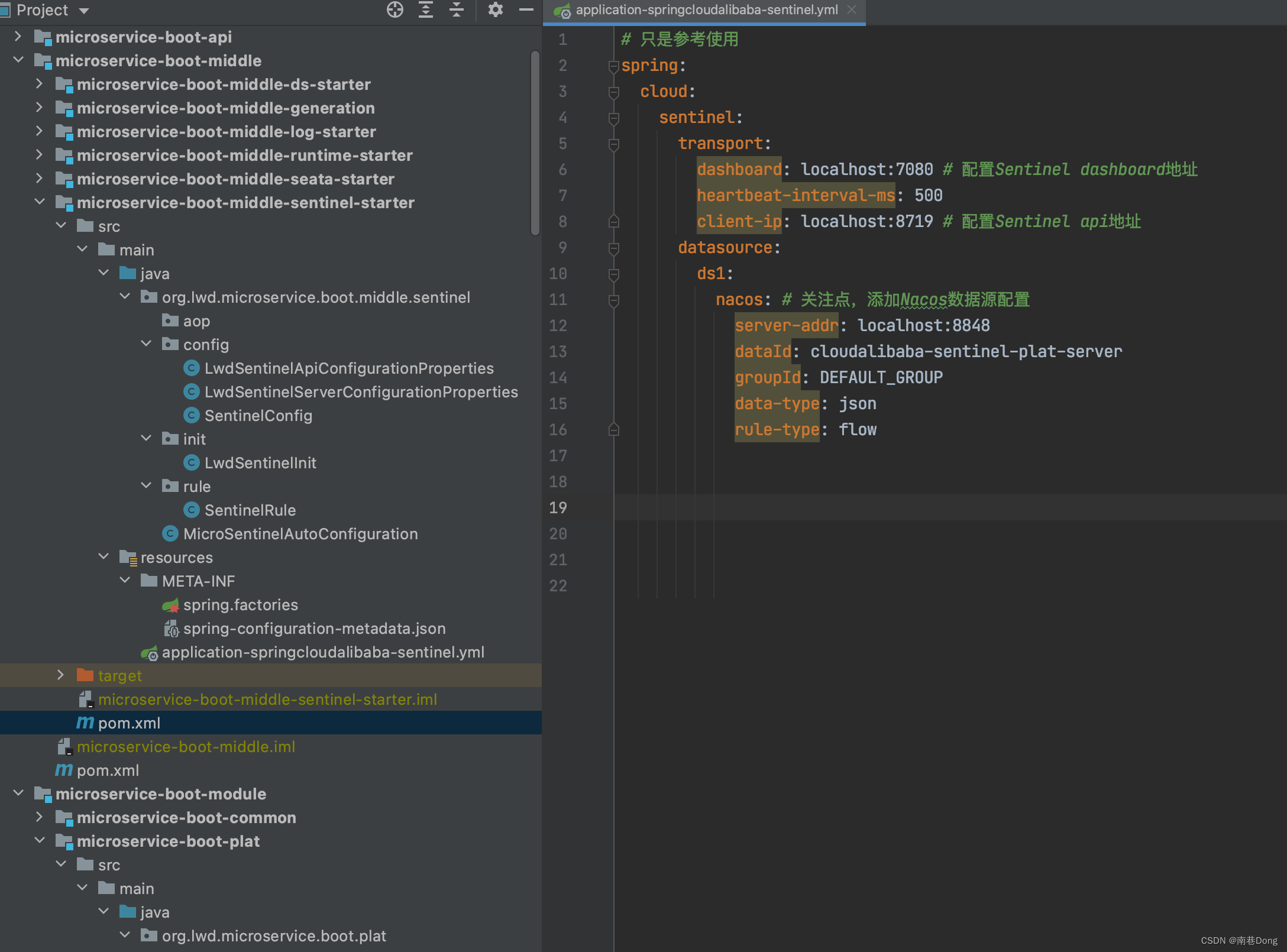Viewport: 1287px width, 952px height.
Task: Click the spring.factories file icon
Action: [170, 605]
